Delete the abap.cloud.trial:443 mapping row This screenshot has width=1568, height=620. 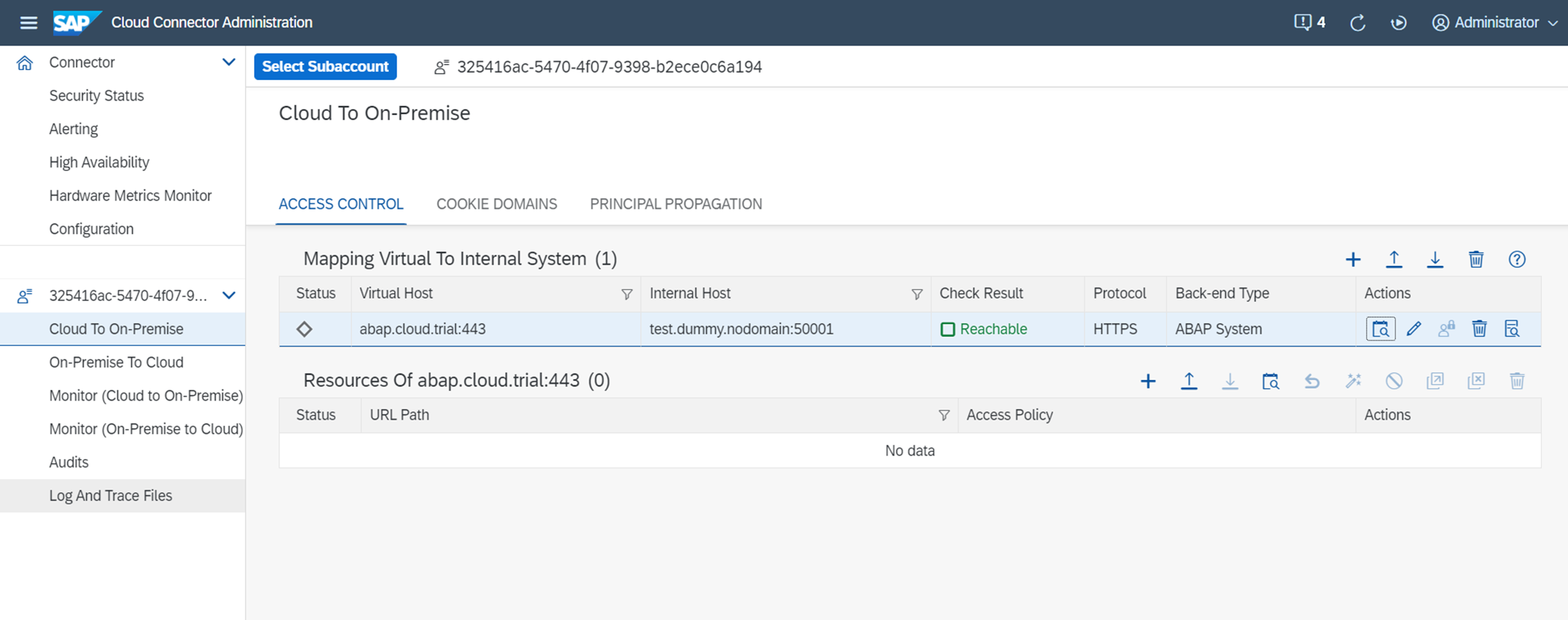coord(1479,329)
